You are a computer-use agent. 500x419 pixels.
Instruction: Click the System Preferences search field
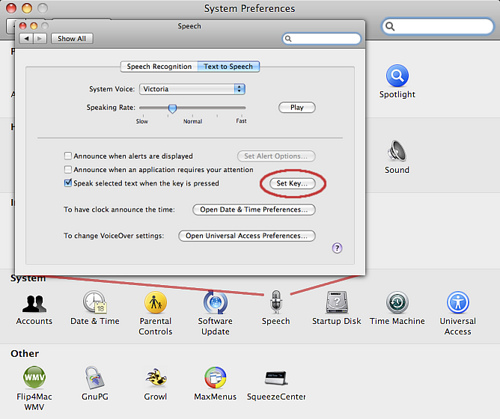click(x=437, y=26)
